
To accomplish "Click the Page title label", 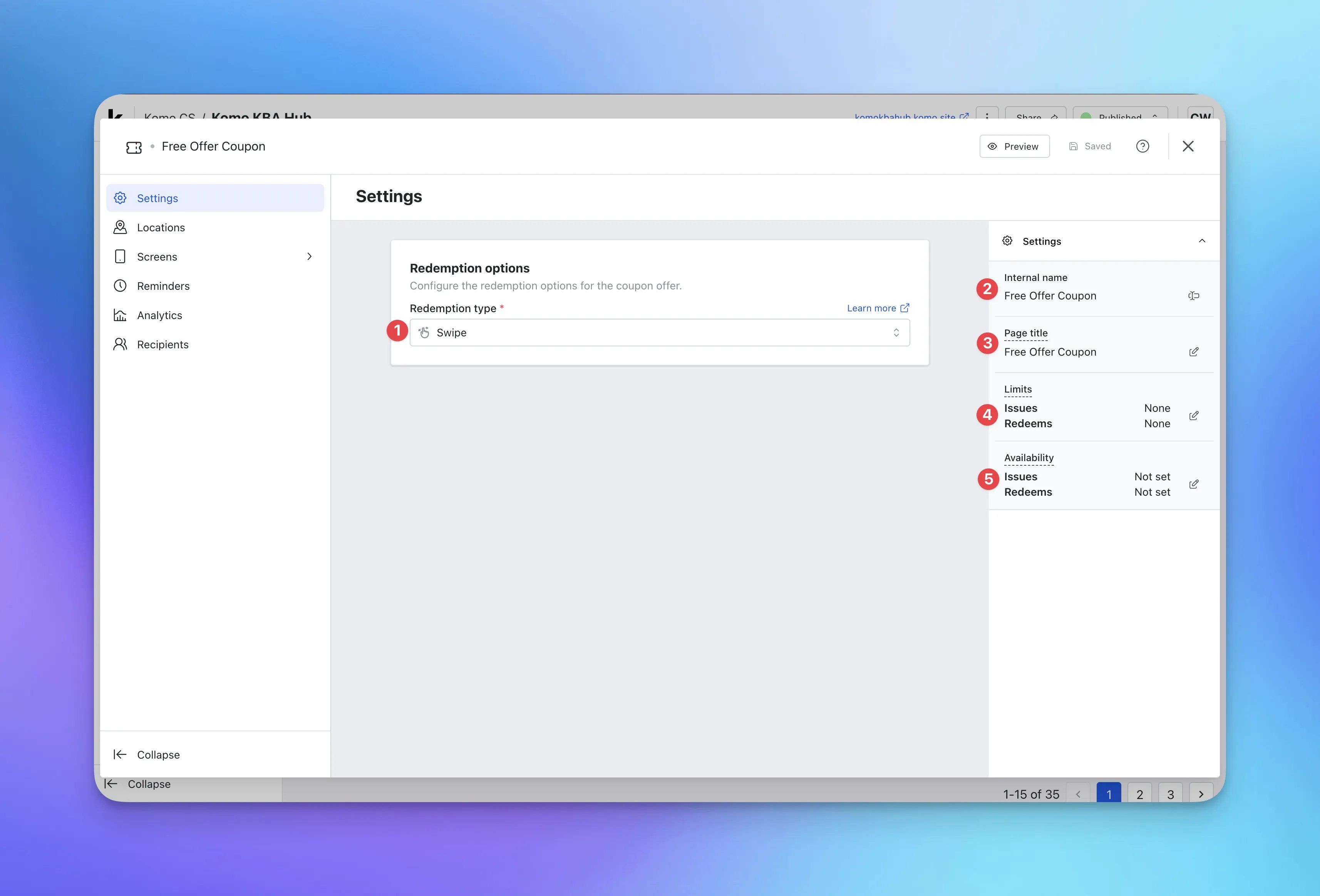I will point(1026,333).
